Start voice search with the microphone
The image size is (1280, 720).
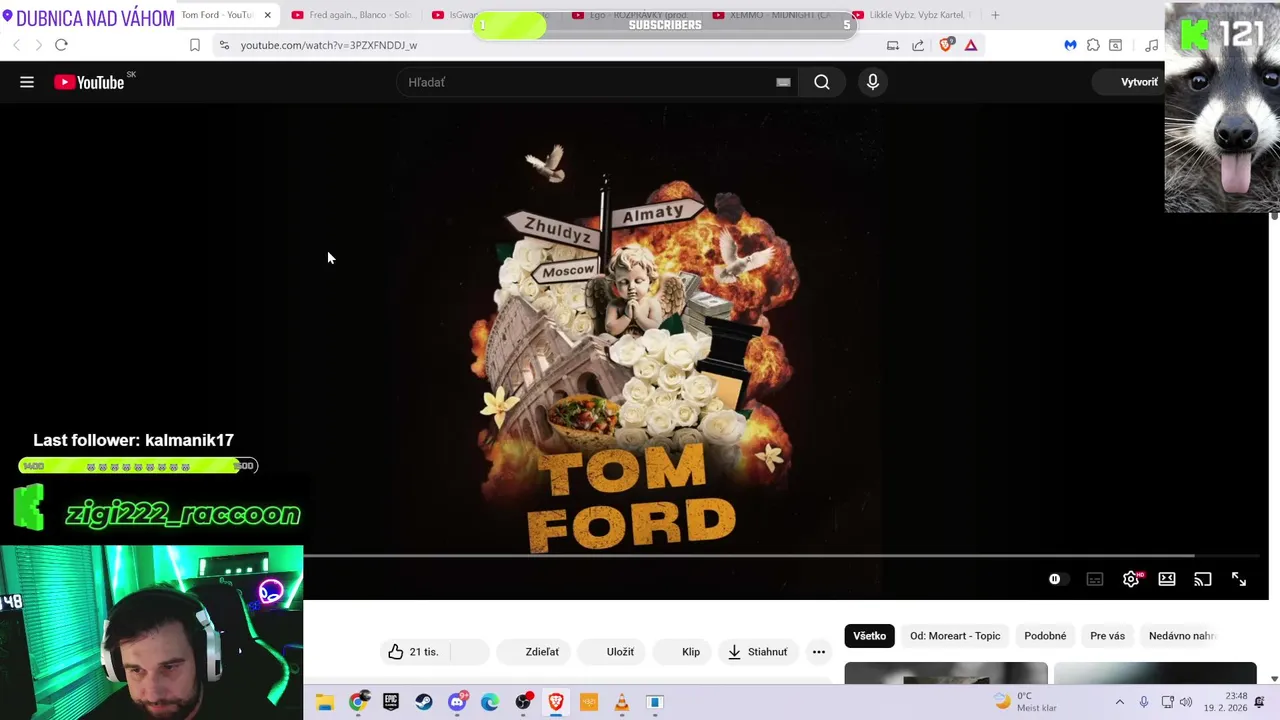tap(873, 82)
